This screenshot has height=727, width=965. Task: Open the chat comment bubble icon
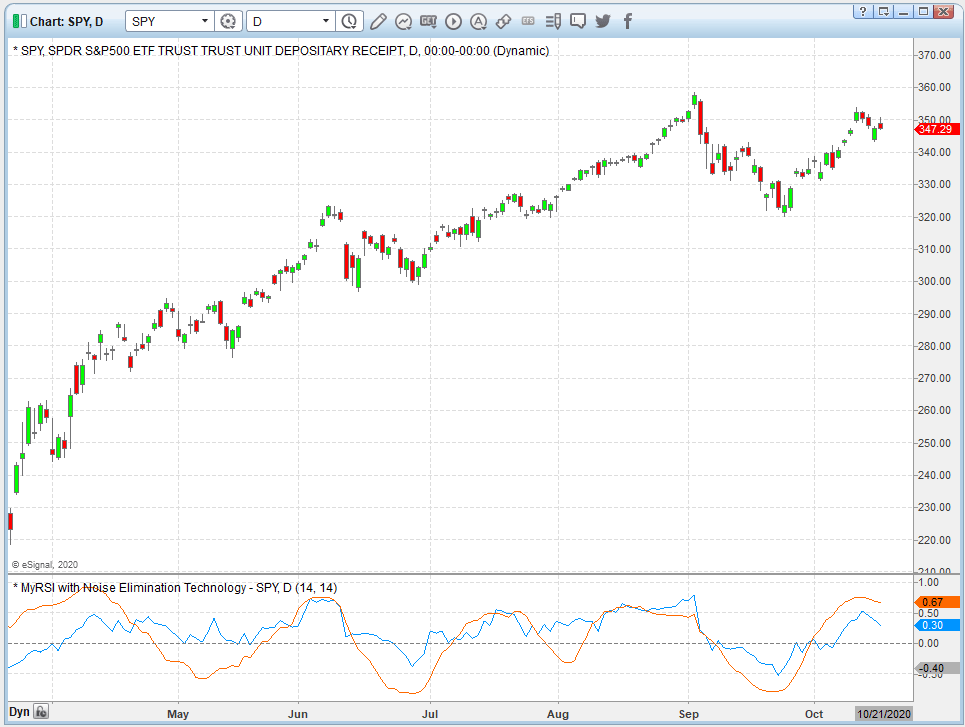coord(578,22)
